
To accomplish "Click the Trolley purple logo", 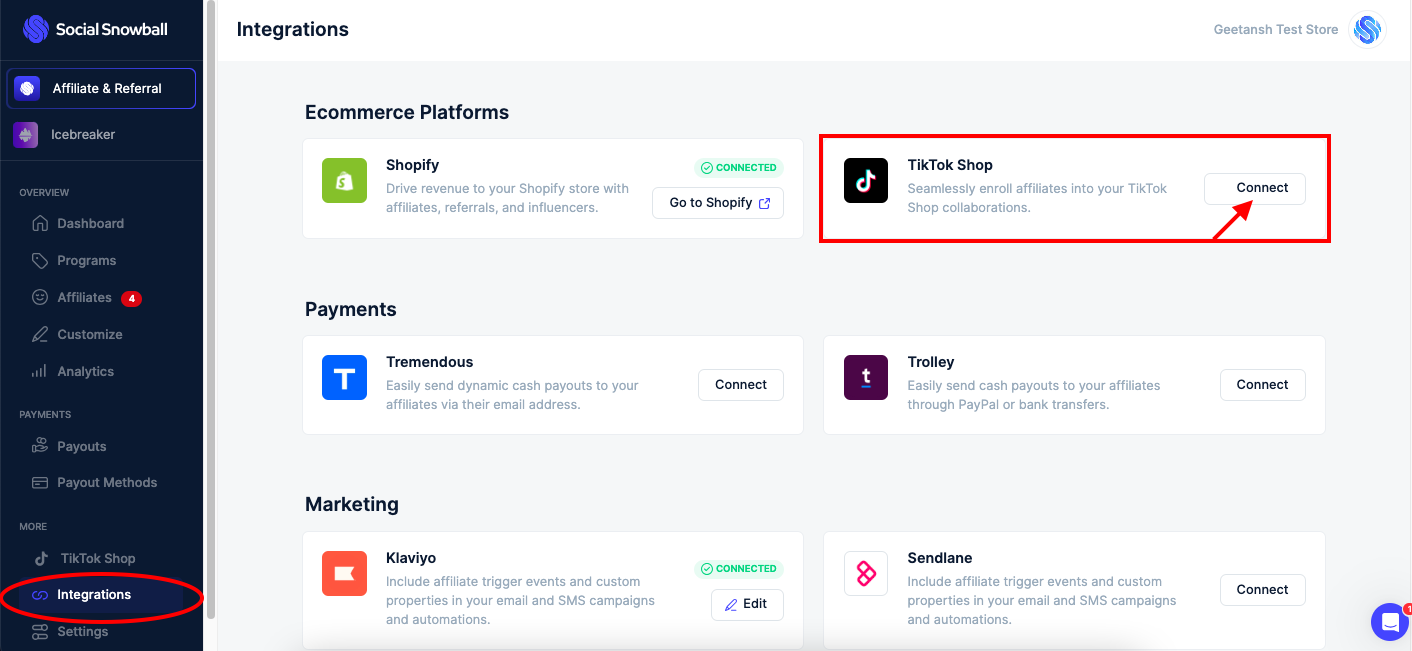I will pyautogui.click(x=866, y=378).
